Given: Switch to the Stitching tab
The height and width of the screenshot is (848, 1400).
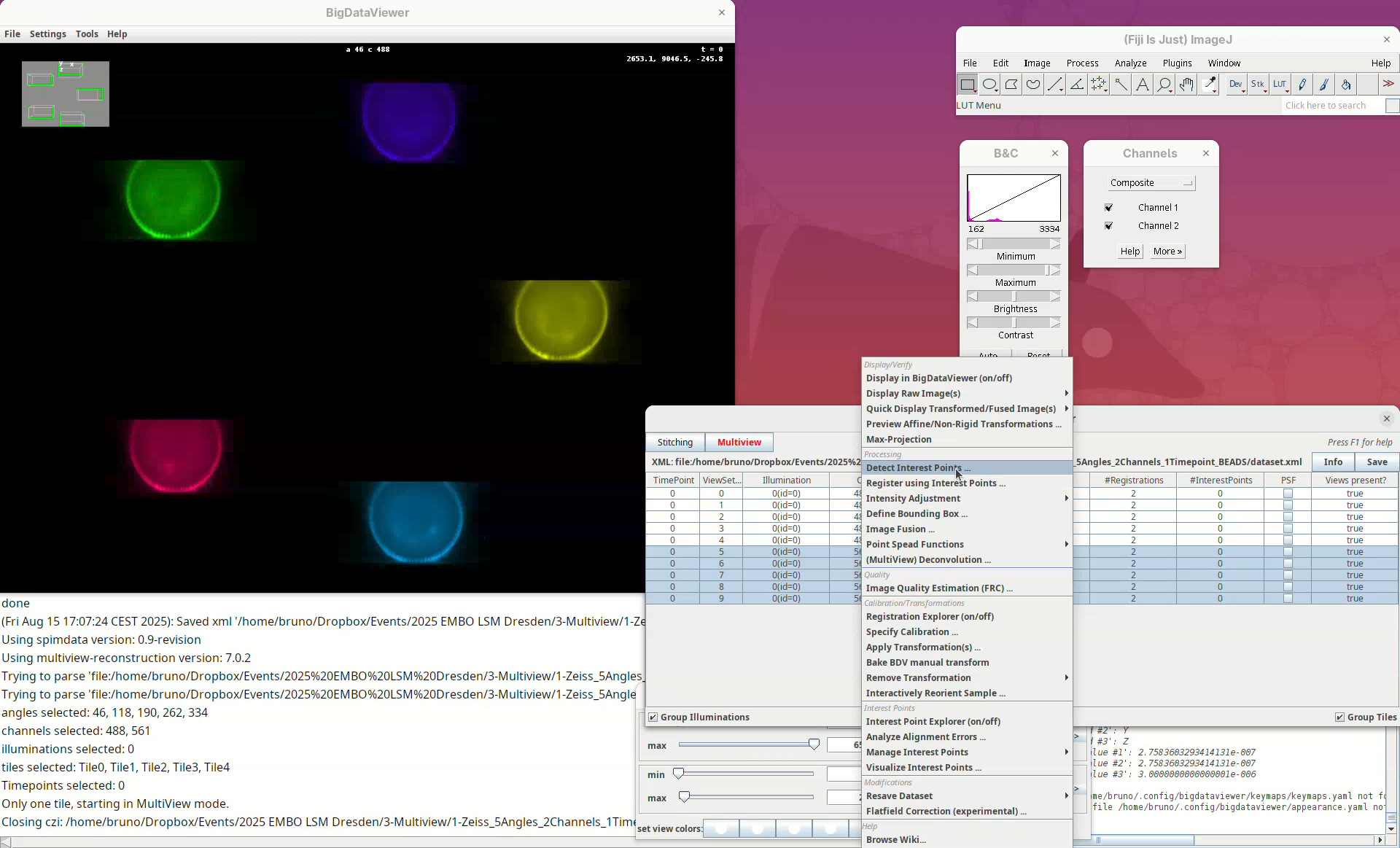Looking at the screenshot, I should pos(674,443).
